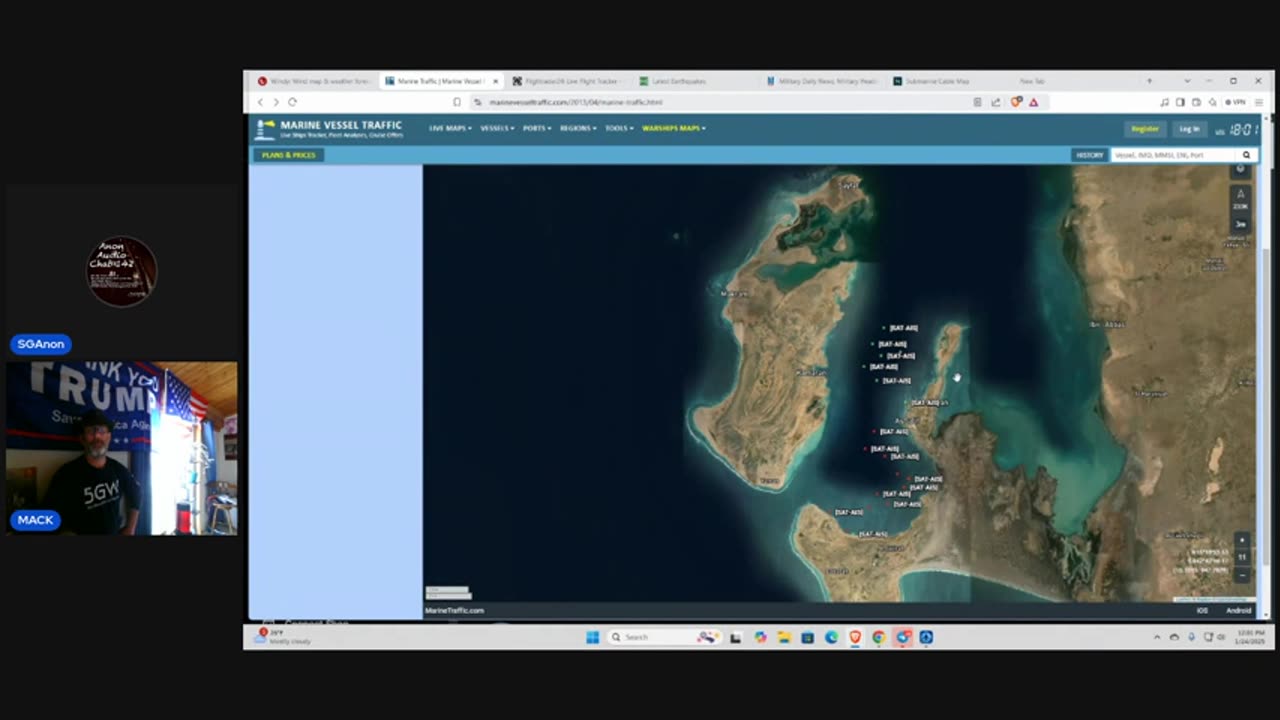Expand the WARSHIPS MAPS dropdown
Image resolution: width=1280 pixels, height=720 pixels.
click(x=674, y=128)
